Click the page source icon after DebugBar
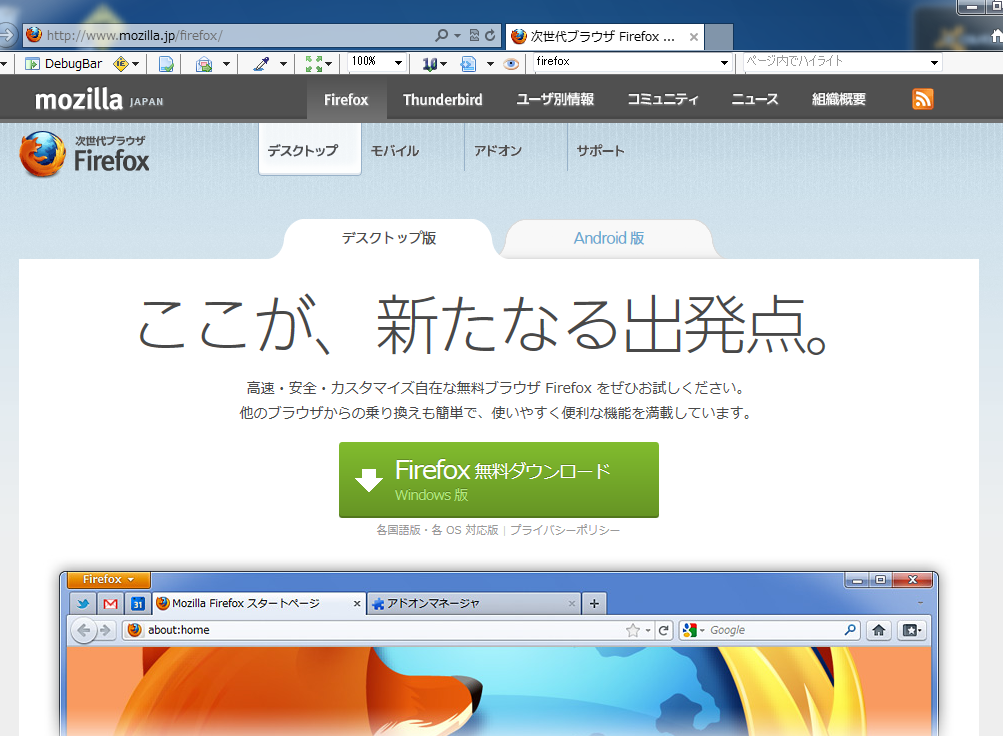Viewport: 1003px width, 736px height. pyautogui.click(x=166, y=63)
